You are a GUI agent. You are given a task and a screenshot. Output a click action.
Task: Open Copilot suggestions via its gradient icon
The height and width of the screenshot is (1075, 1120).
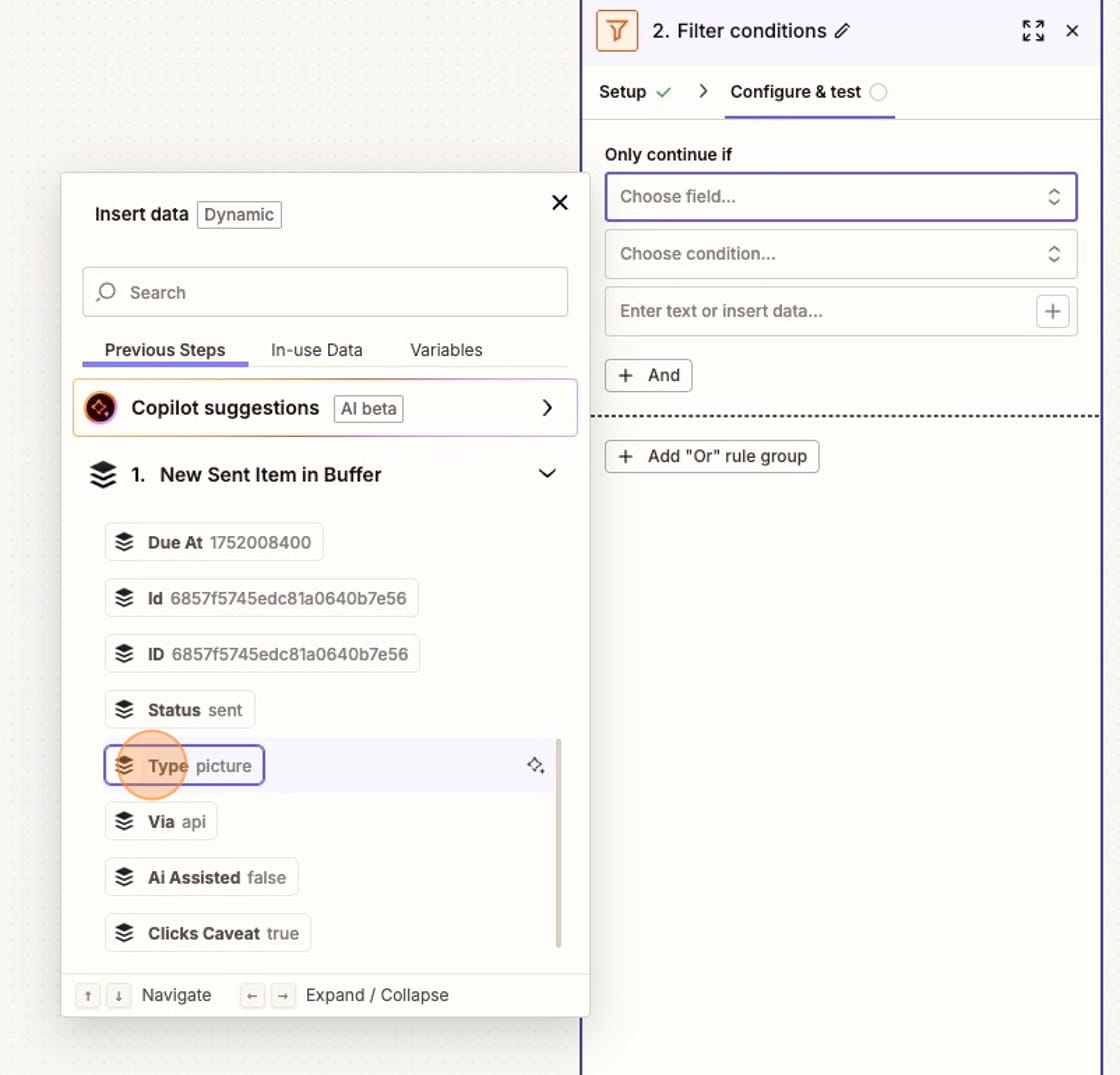[100, 408]
